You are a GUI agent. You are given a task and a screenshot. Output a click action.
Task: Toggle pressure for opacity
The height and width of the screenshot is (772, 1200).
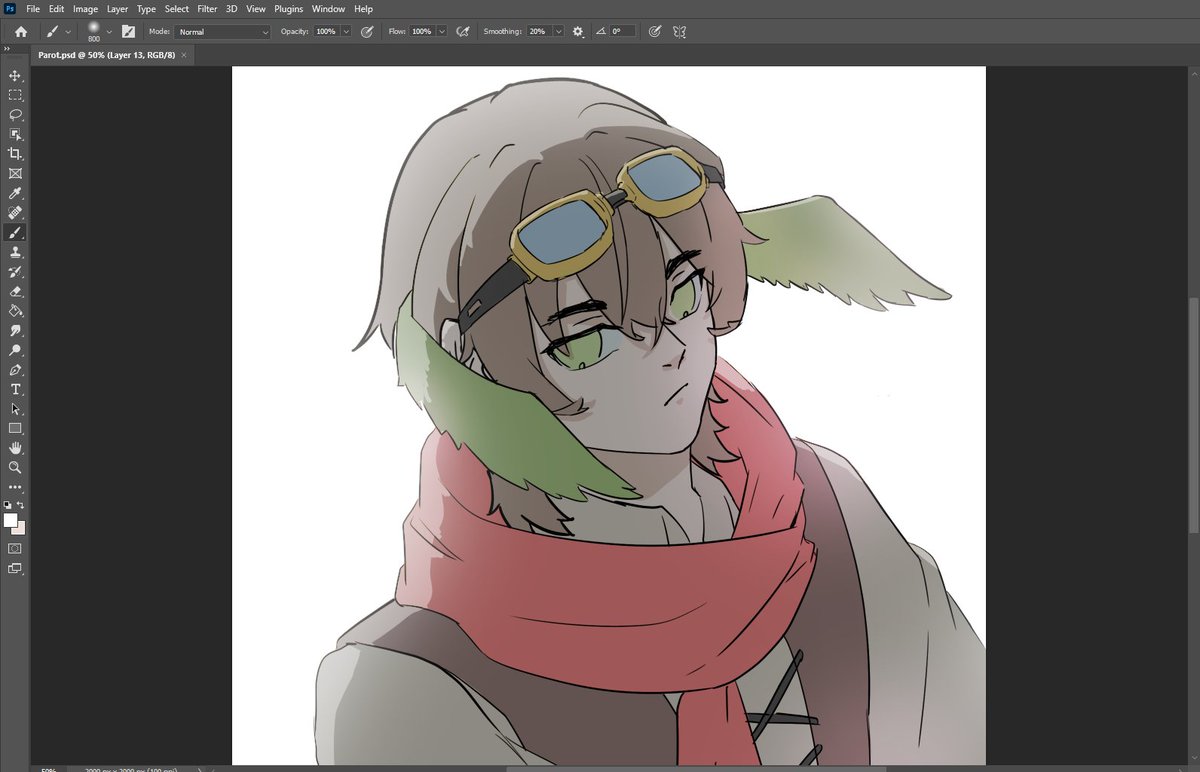click(367, 32)
